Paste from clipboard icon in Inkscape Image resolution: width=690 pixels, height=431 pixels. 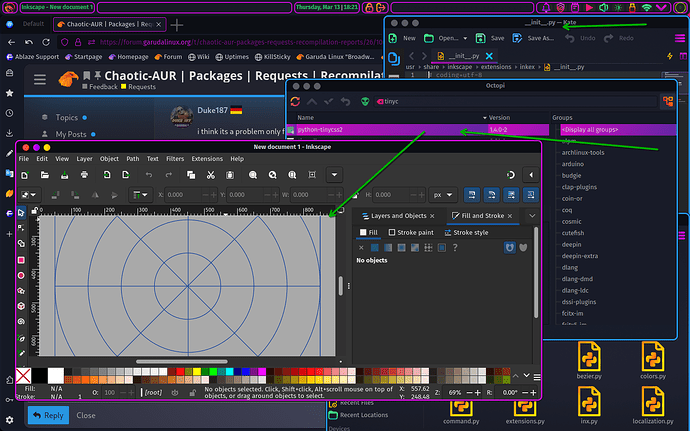point(230,175)
